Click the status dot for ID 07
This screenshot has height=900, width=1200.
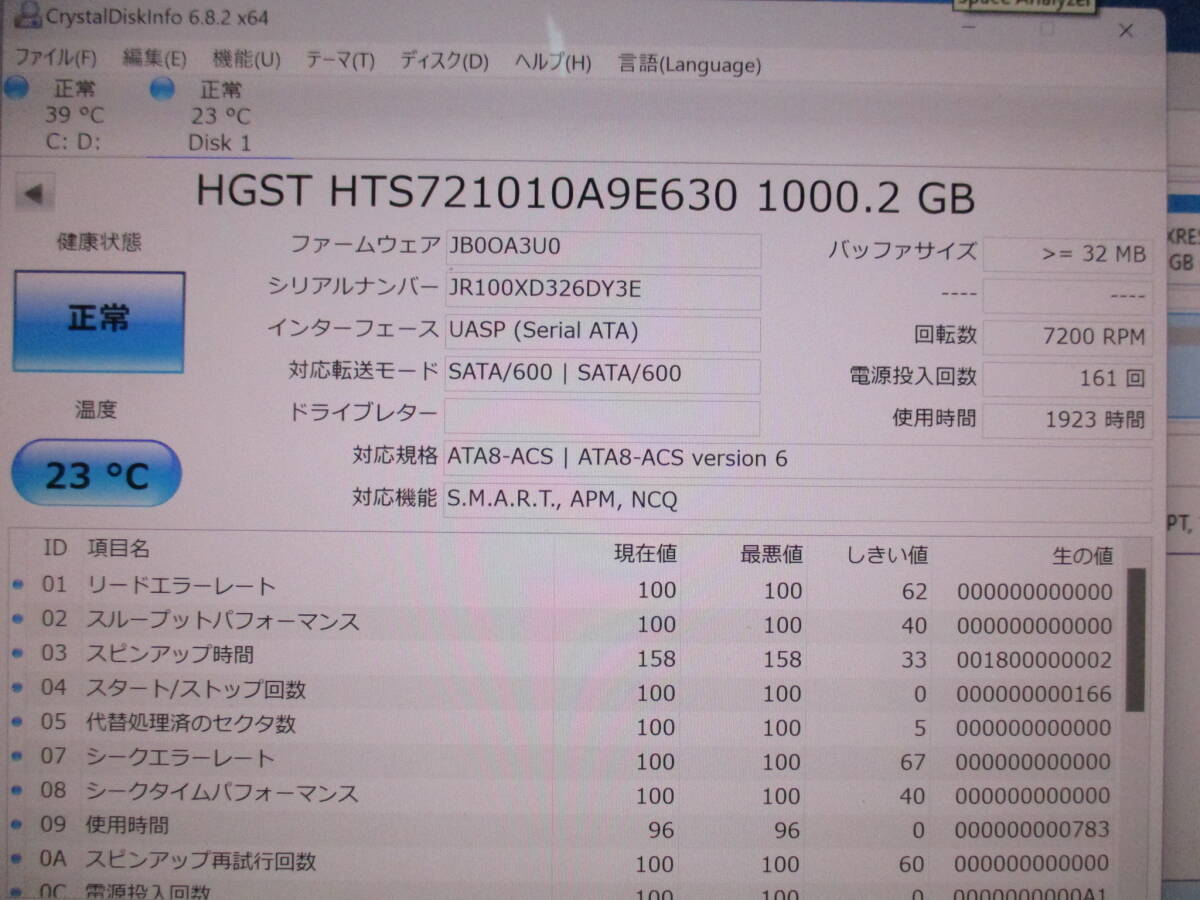coord(16,756)
